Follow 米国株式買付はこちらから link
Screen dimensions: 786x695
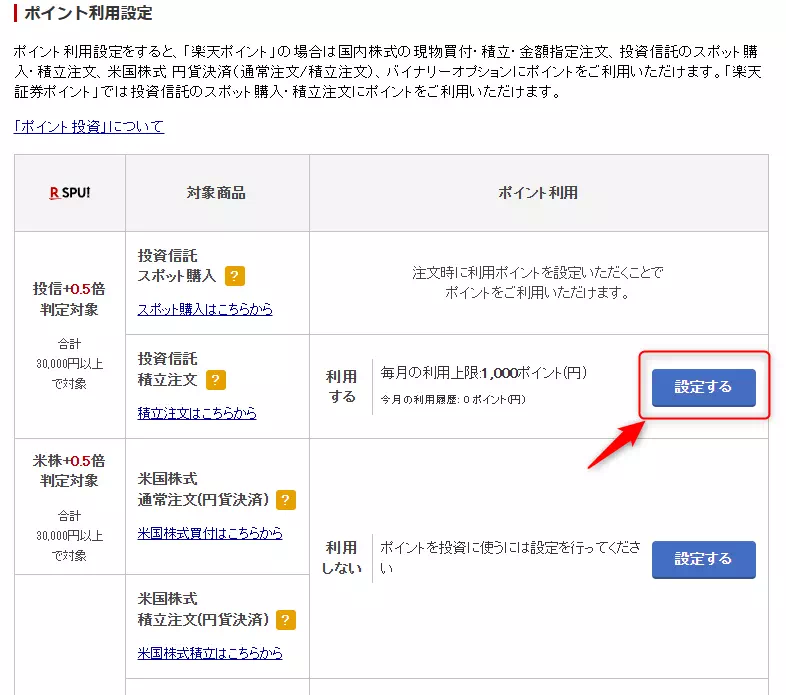210,533
